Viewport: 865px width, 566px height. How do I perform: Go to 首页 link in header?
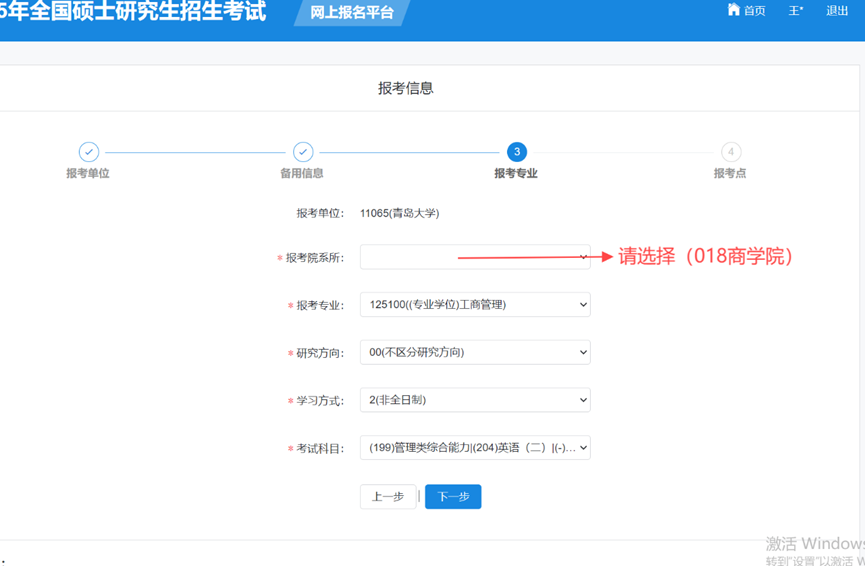point(754,11)
